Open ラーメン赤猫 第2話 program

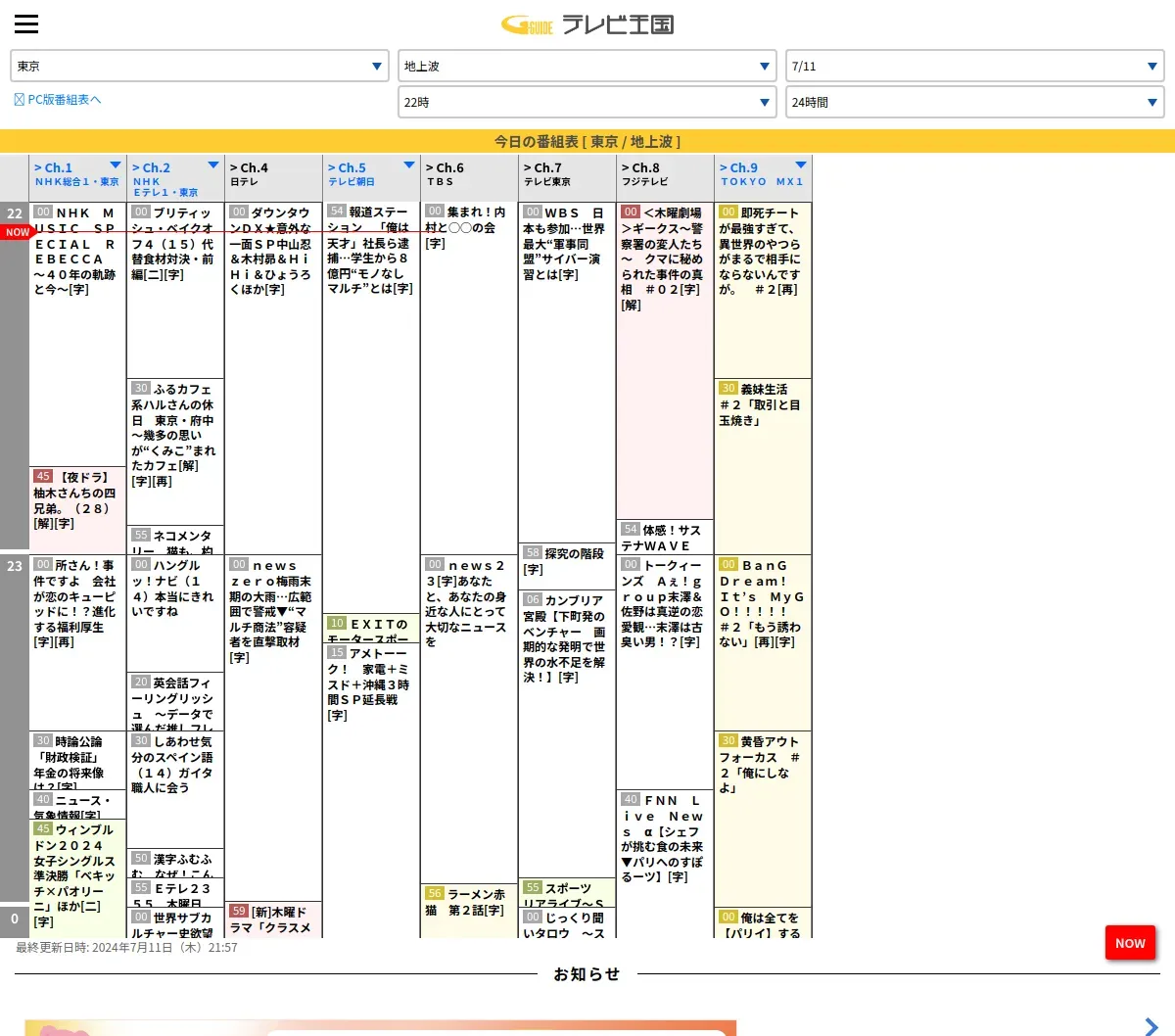pyautogui.click(x=469, y=911)
